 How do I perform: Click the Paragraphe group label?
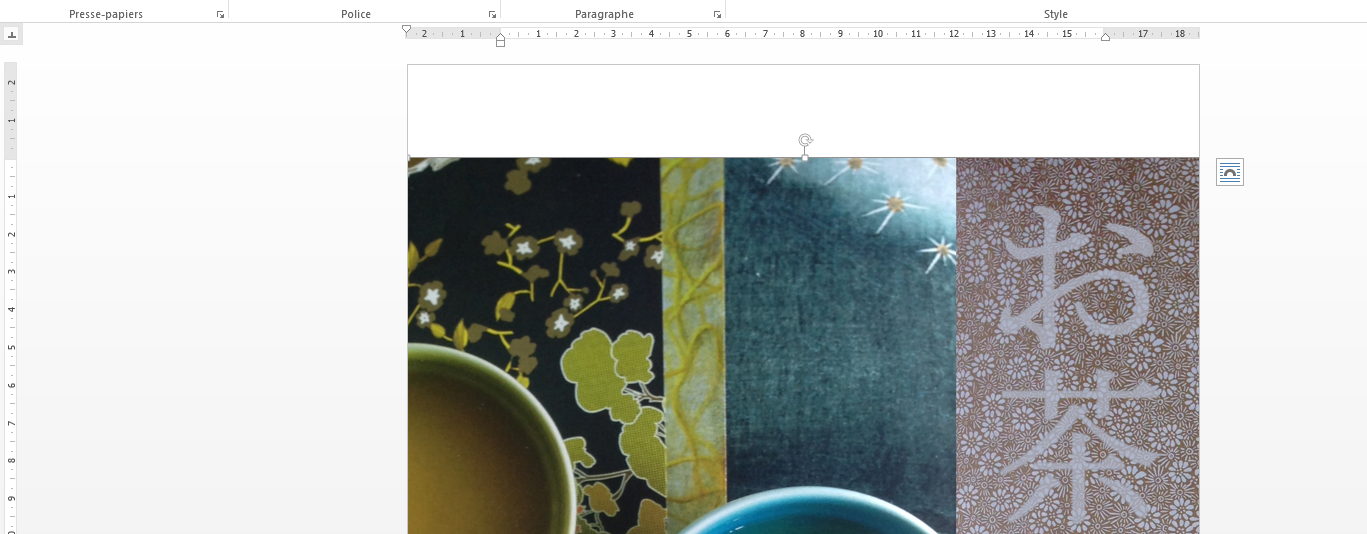604,15
